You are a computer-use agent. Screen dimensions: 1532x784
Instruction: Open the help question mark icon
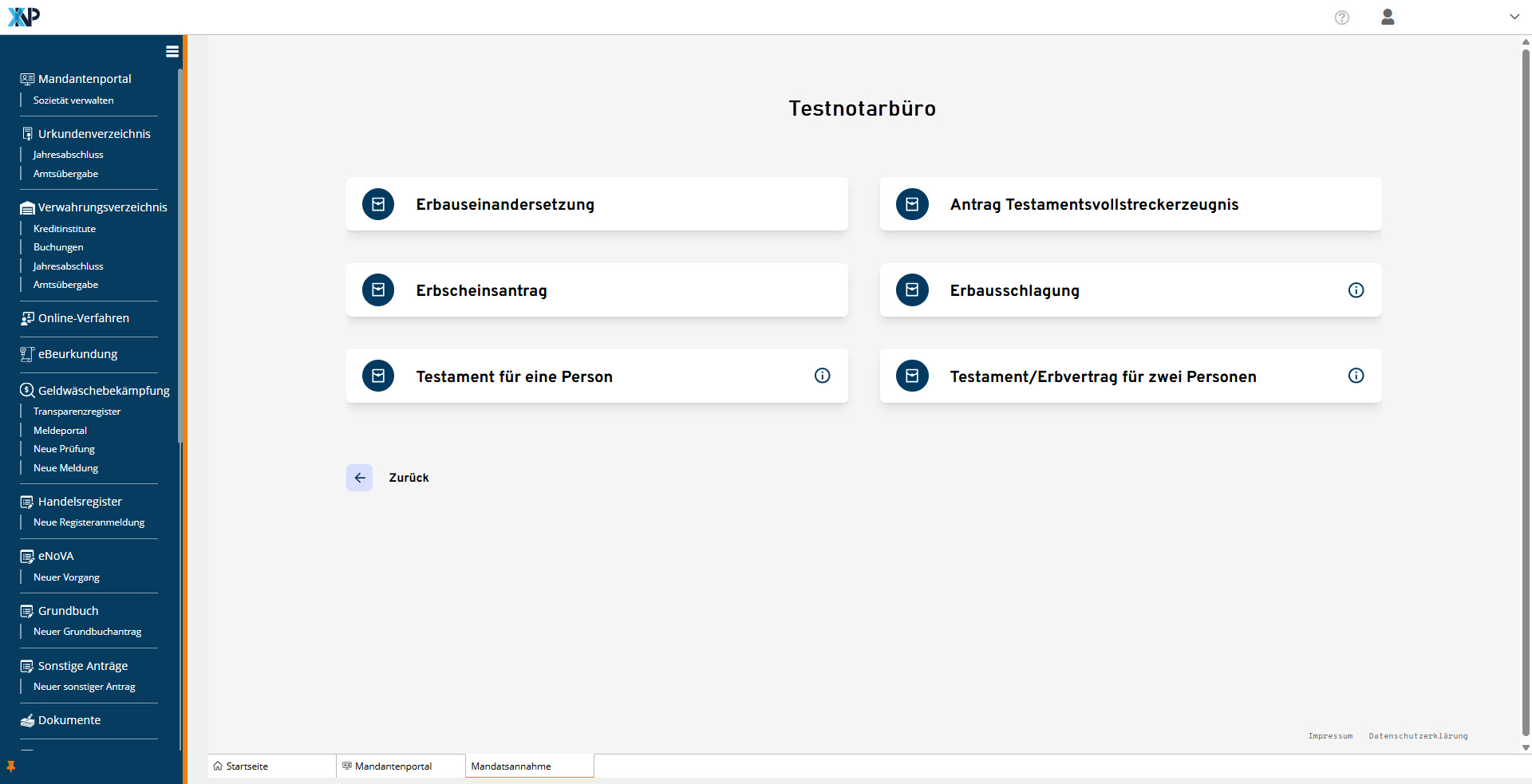pyautogui.click(x=1341, y=18)
